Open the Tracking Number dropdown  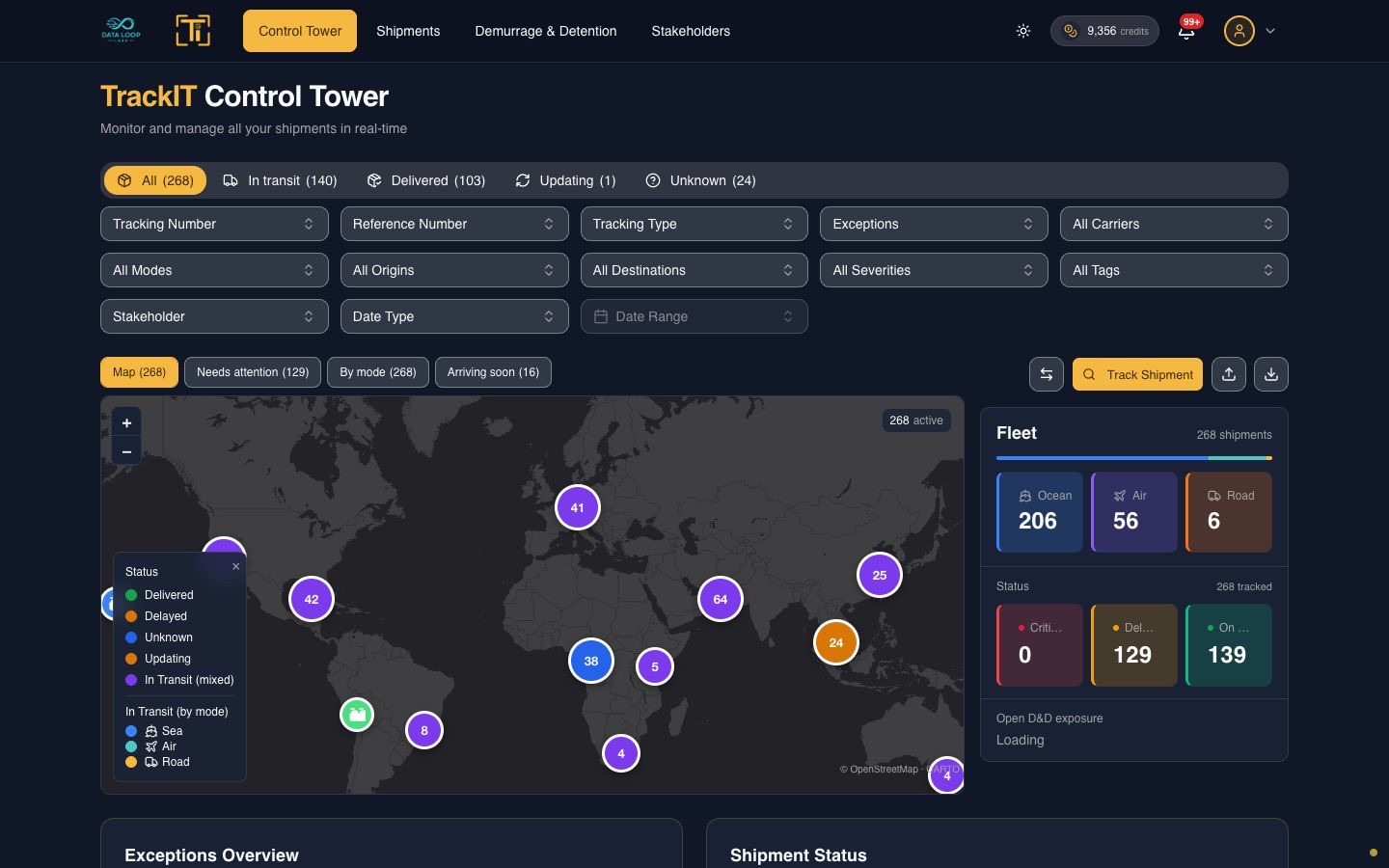tap(214, 224)
